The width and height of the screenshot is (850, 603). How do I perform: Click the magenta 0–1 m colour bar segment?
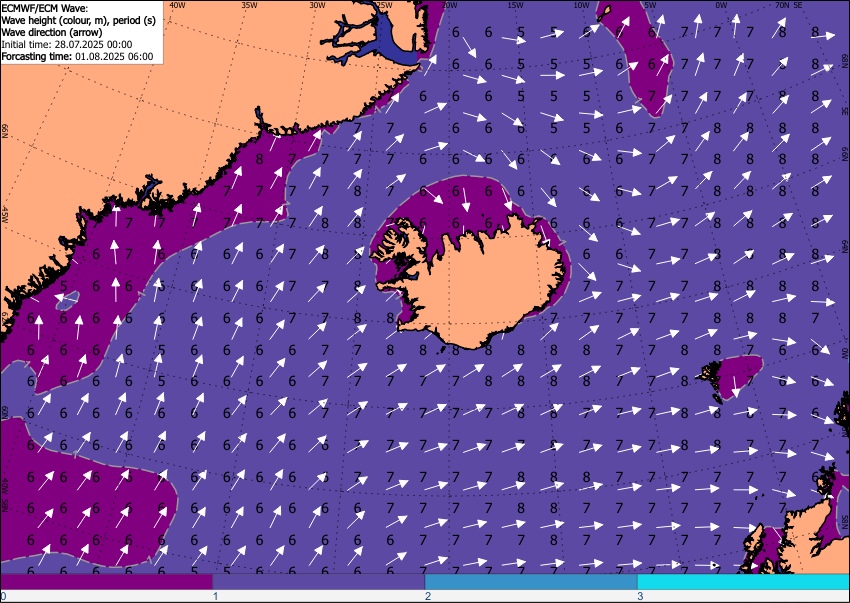tap(107, 582)
